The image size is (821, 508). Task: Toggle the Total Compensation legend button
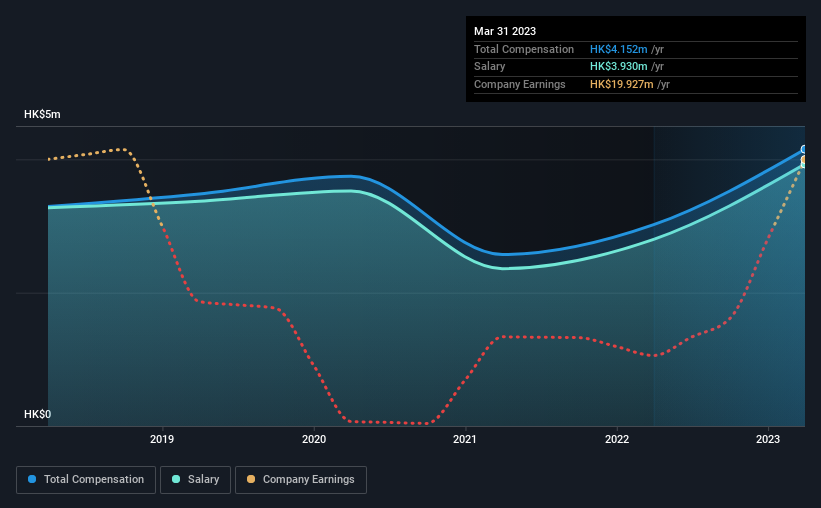pos(86,480)
